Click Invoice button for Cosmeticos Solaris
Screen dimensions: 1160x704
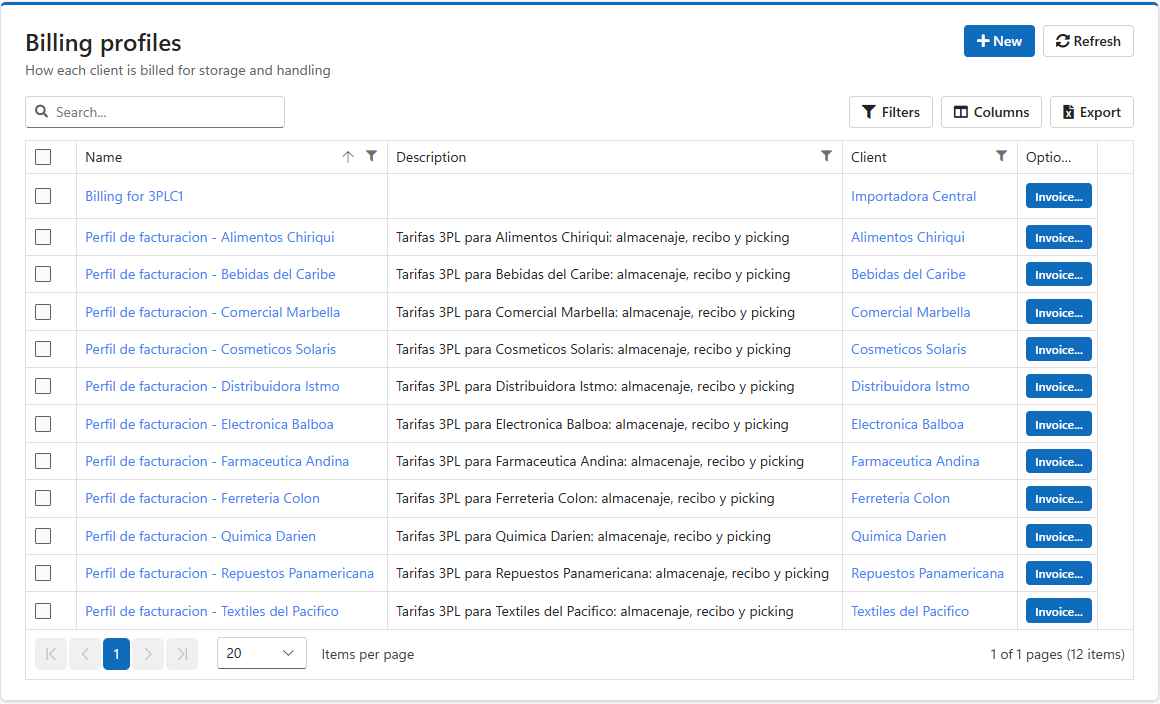(1059, 349)
